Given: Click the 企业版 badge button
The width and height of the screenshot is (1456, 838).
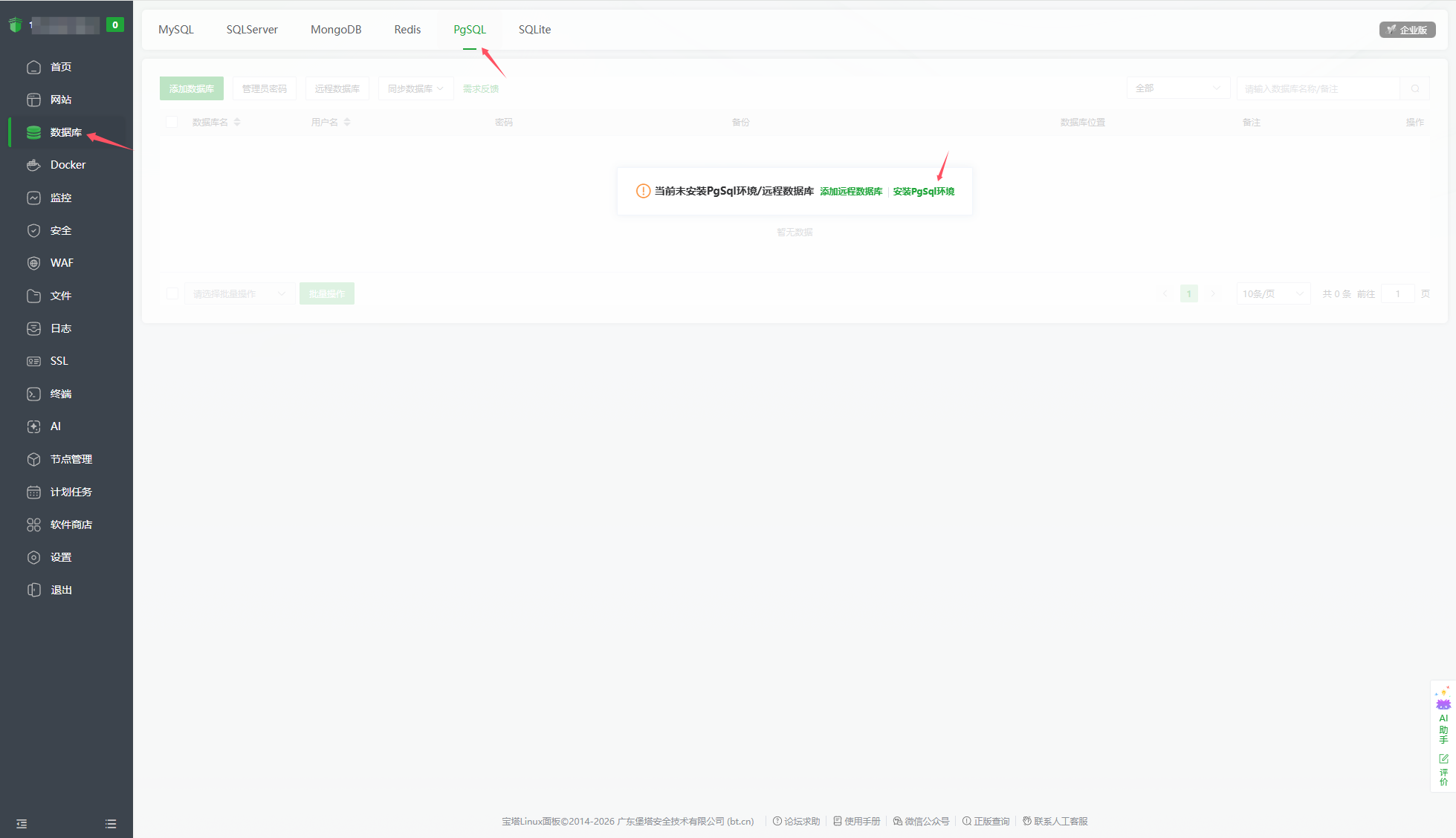Looking at the screenshot, I should (x=1407, y=30).
